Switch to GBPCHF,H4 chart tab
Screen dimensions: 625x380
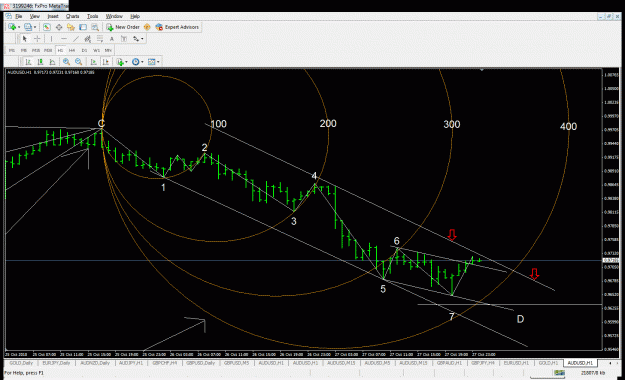(x=166, y=363)
